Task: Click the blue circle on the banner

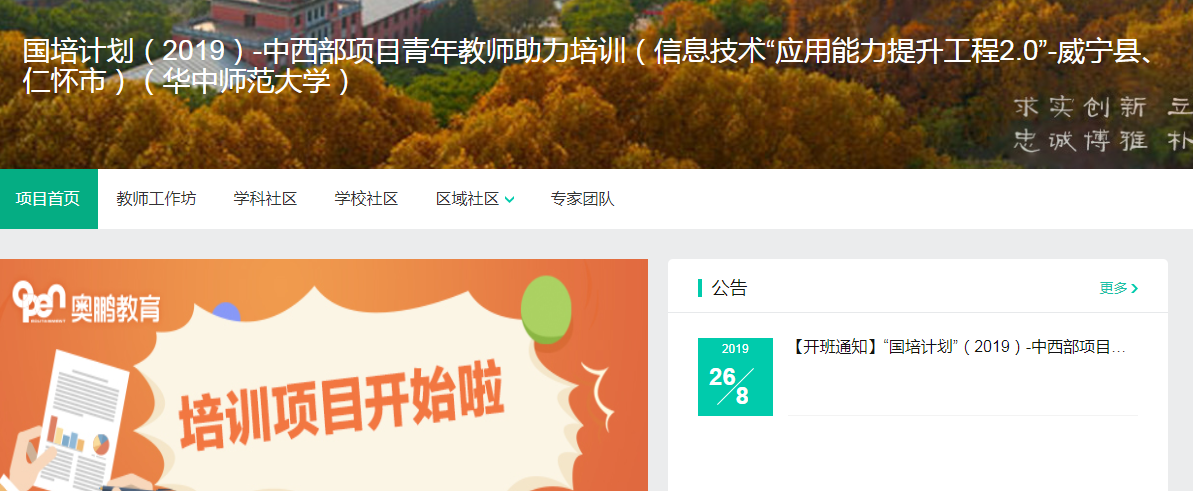Action: (x=226, y=312)
